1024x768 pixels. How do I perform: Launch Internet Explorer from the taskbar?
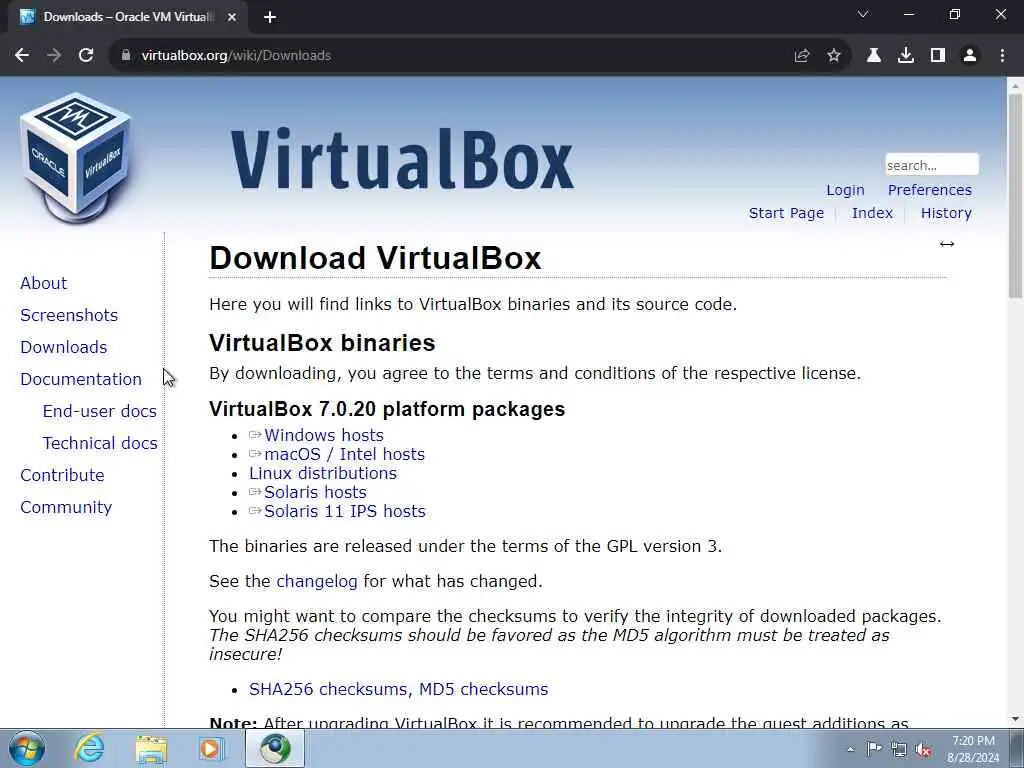click(x=89, y=748)
